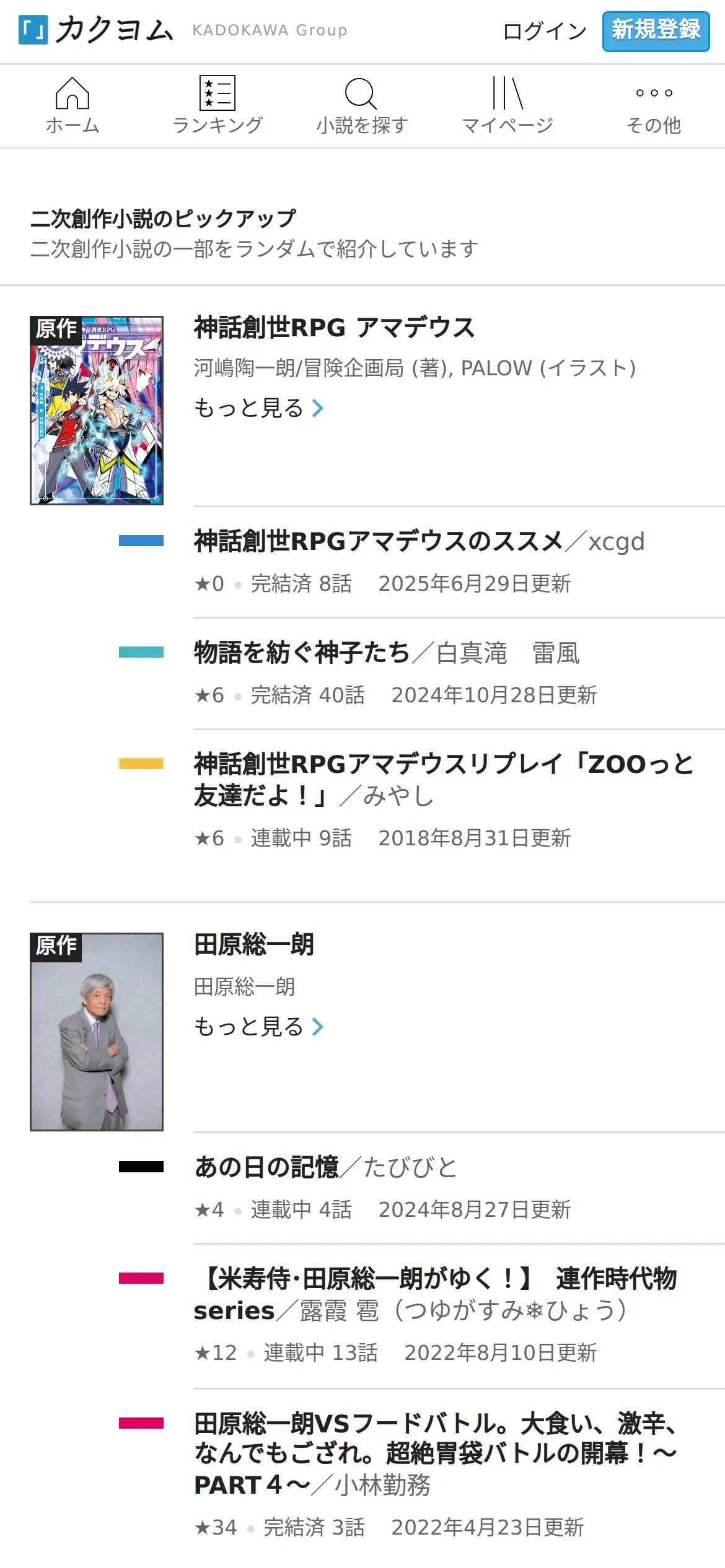This screenshot has width=725, height=1568.
Task: Open the 神話創世RPG アマデウス original work heading
Action: pyautogui.click(x=335, y=328)
